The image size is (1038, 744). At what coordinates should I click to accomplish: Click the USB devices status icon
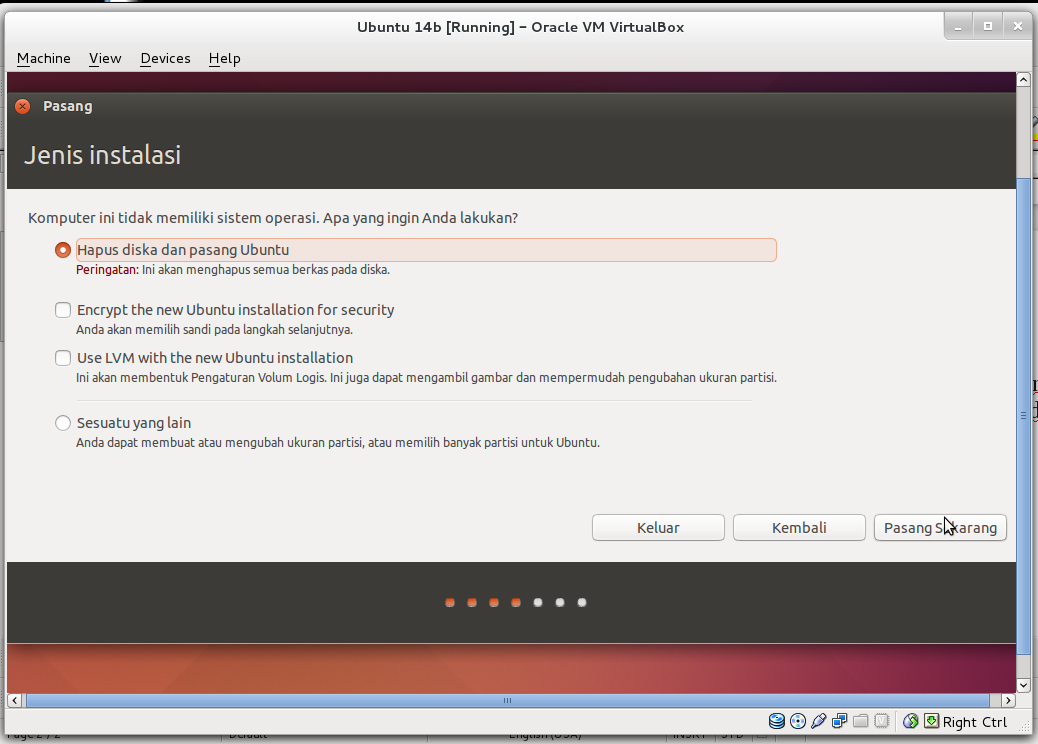[820, 721]
